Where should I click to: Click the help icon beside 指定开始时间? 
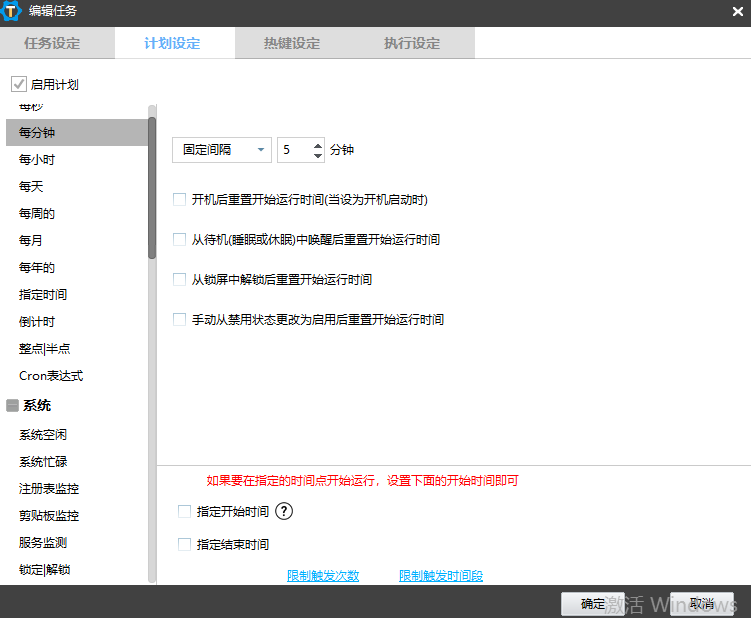click(x=284, y=511)
